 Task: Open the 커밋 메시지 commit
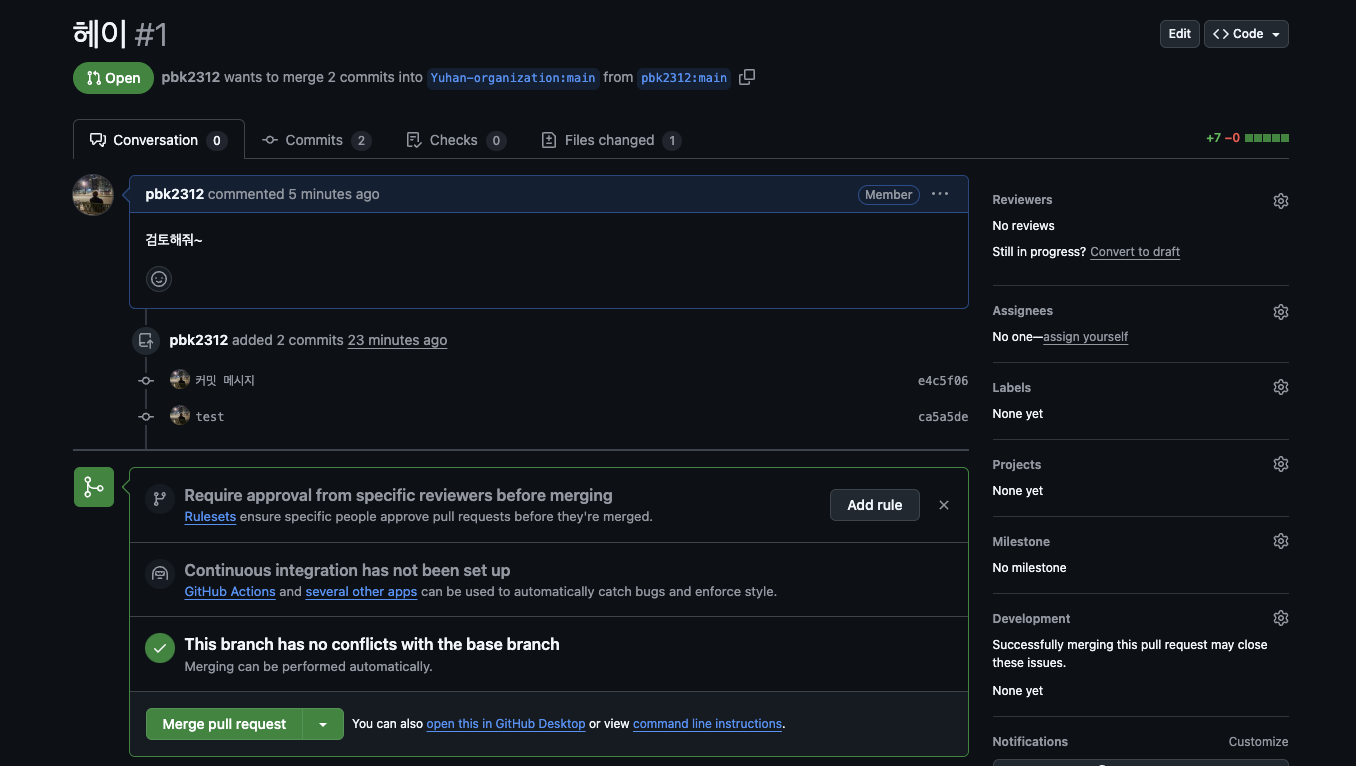tap(225, 380)
